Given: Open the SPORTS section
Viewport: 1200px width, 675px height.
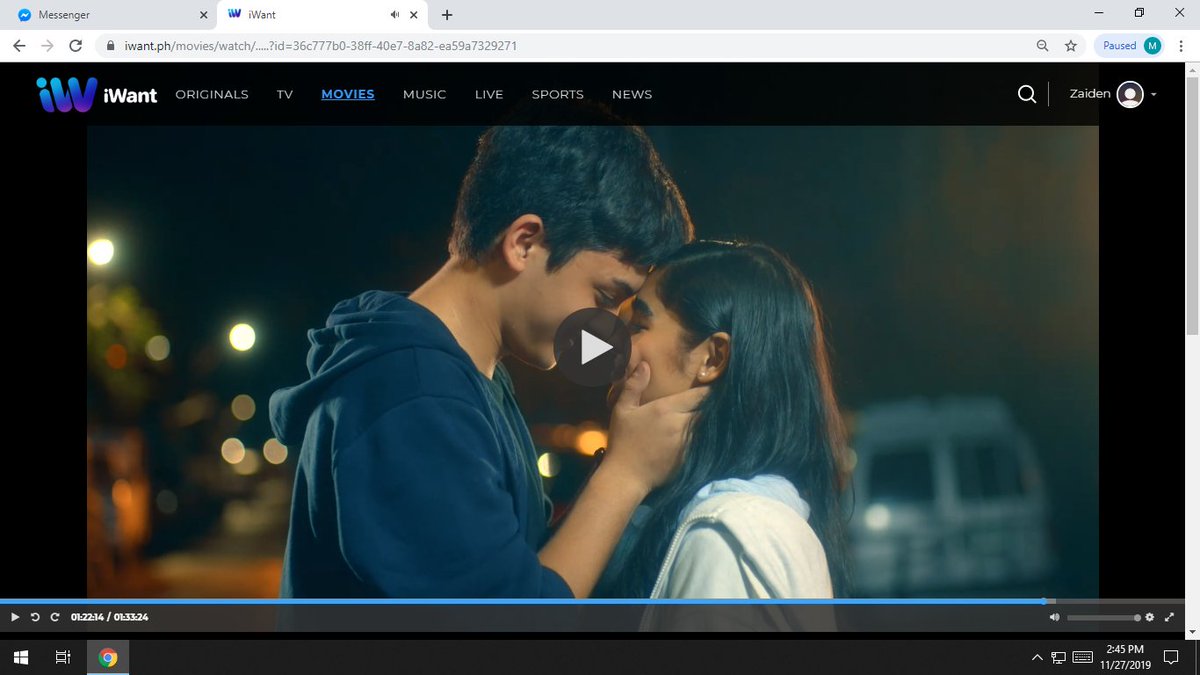Looking at the screenshot, I should (557, 94).
